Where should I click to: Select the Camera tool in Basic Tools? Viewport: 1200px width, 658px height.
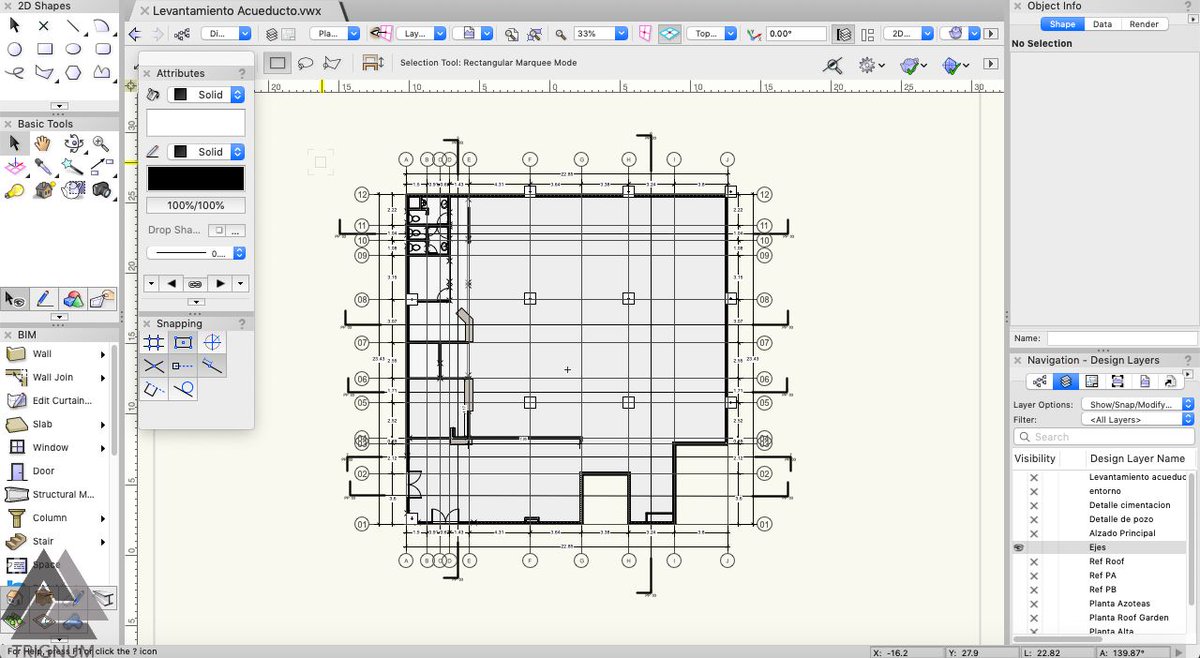pyautogui.click(x=101, y=190)
